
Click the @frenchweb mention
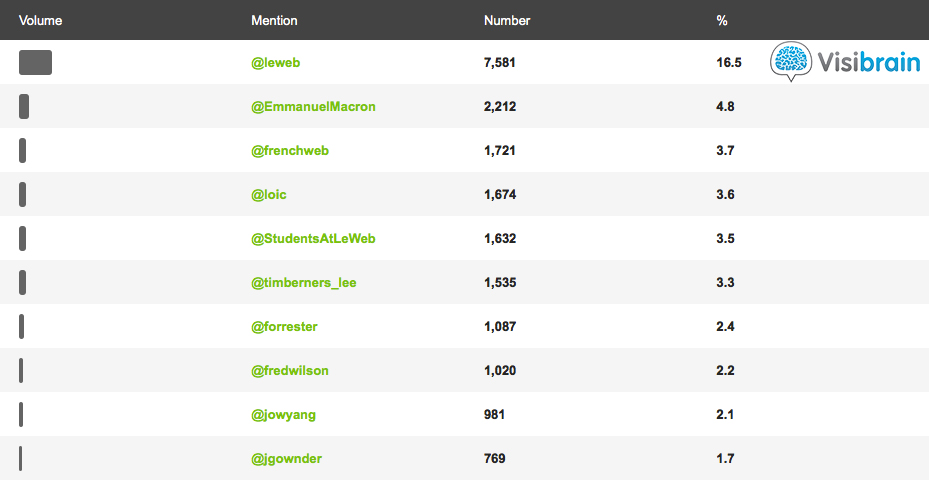click(290, 151)
